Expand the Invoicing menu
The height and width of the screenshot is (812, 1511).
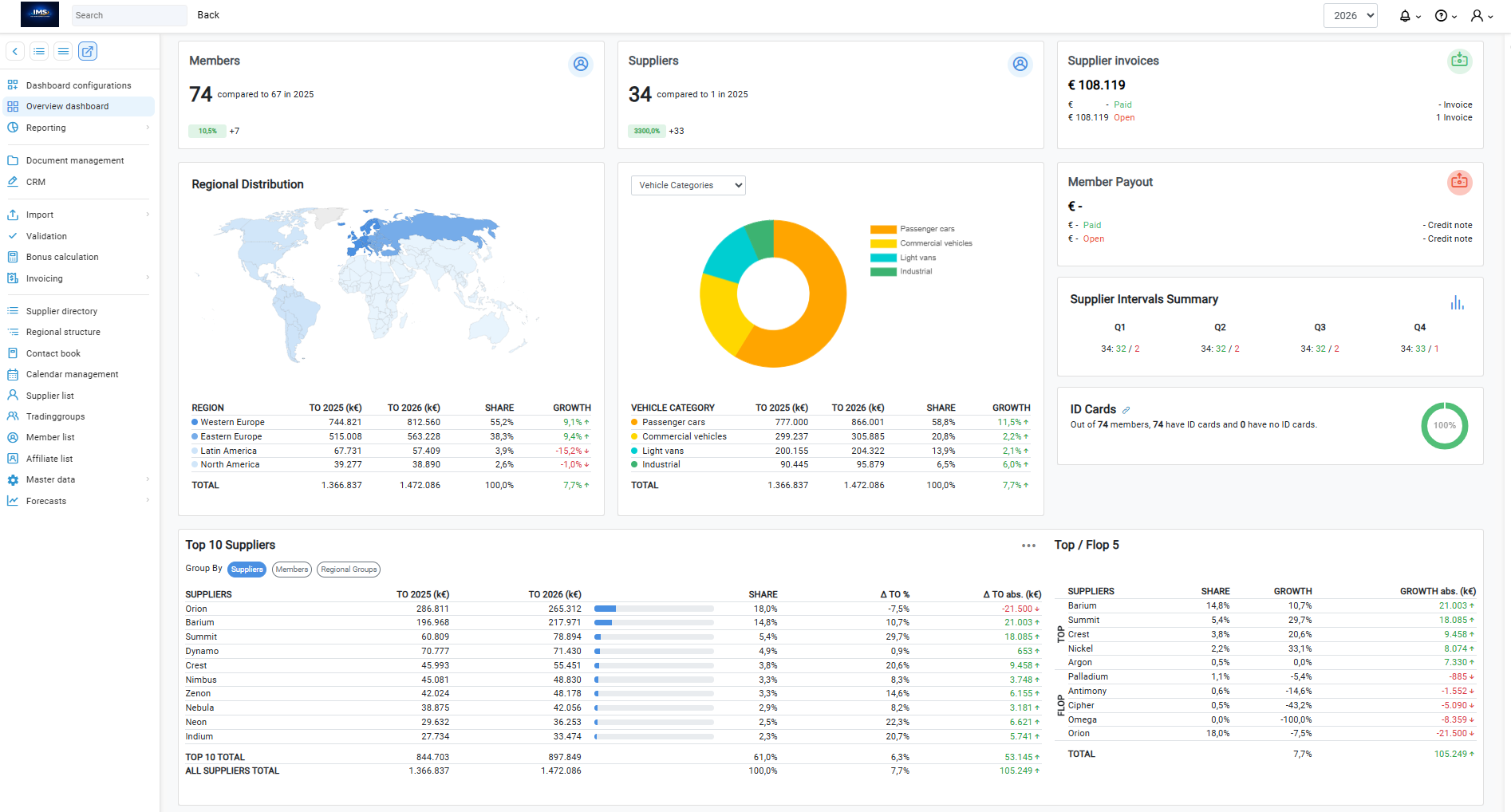click(78, 278)
